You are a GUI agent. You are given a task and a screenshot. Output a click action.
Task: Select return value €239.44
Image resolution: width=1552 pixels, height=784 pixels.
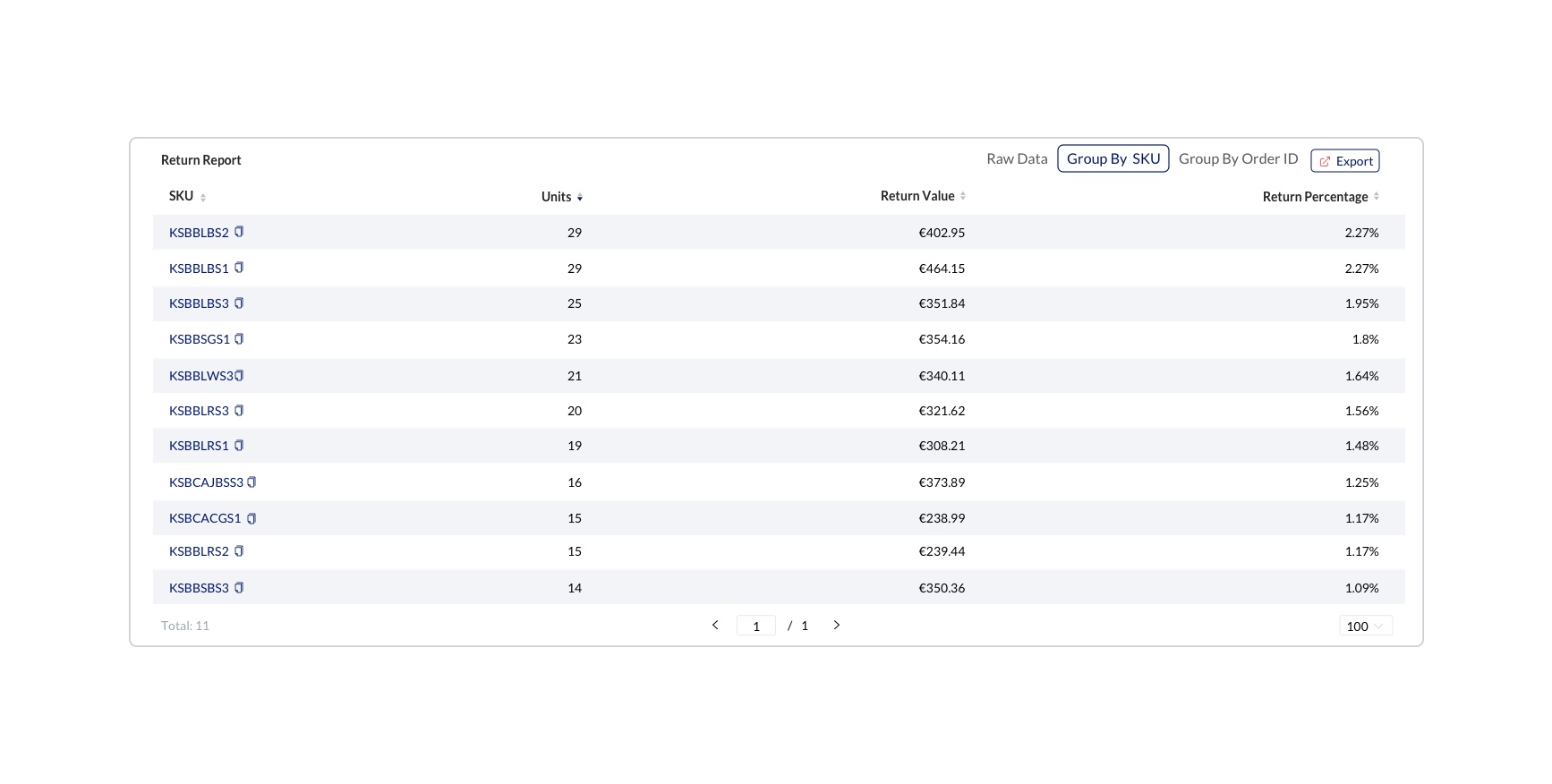[942, 551]
